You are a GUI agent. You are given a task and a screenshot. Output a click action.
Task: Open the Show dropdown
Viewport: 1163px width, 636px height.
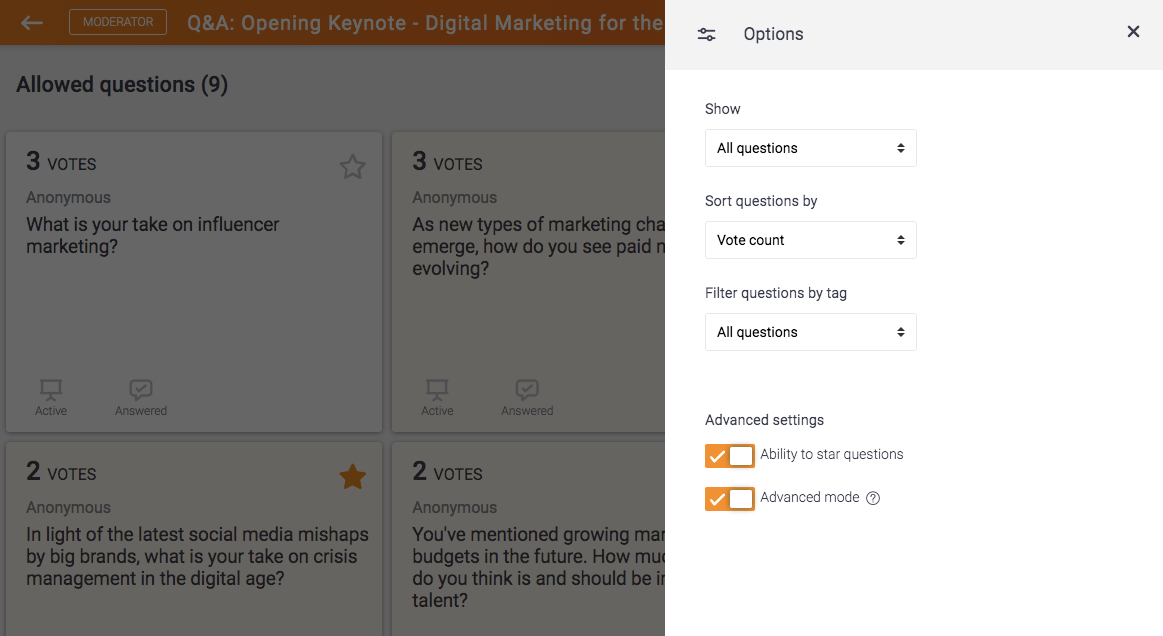(x=810, y=148)
